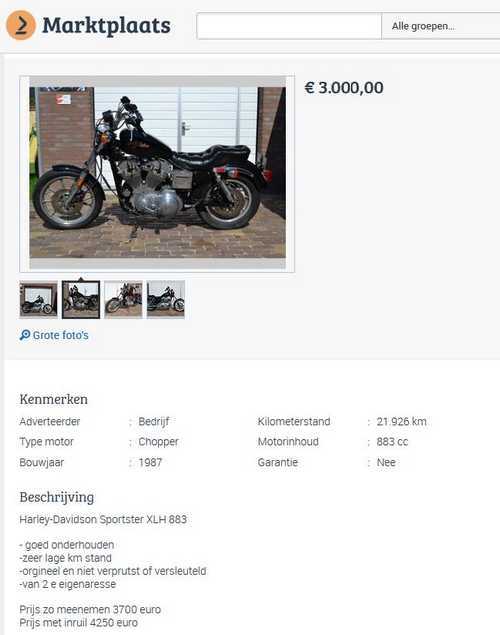Focus the search input field
The image size is (500, 635).
tap(289, 26)
